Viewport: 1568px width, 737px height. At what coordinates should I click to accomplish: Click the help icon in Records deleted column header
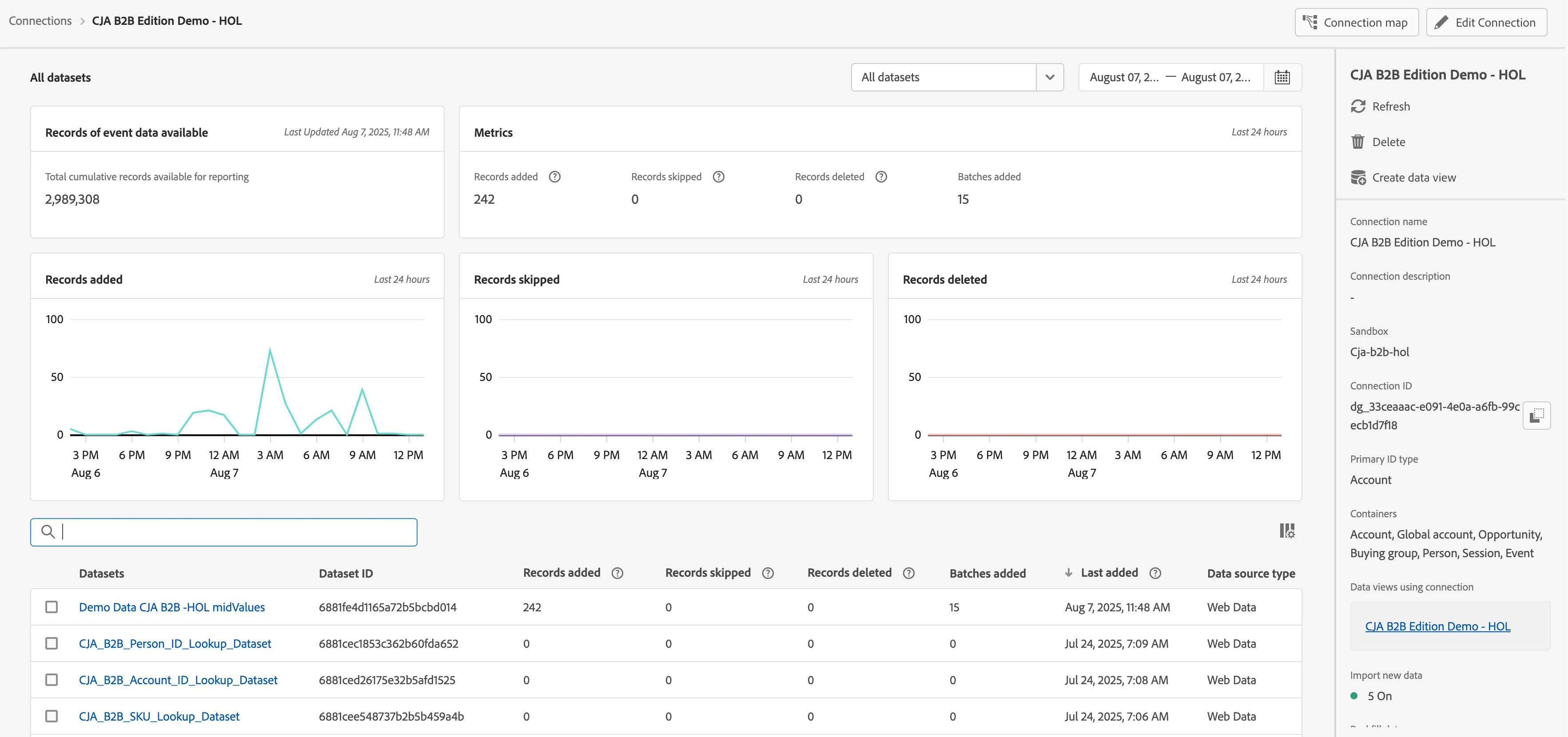click(x=908, y=573)
